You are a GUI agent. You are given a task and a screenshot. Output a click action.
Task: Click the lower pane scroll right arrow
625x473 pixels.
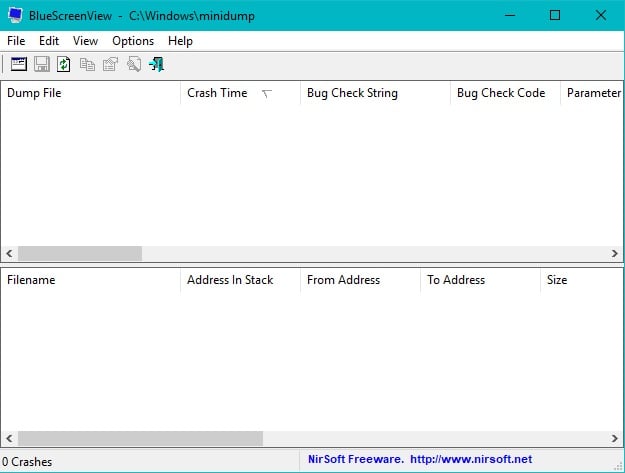pos(615,439)
